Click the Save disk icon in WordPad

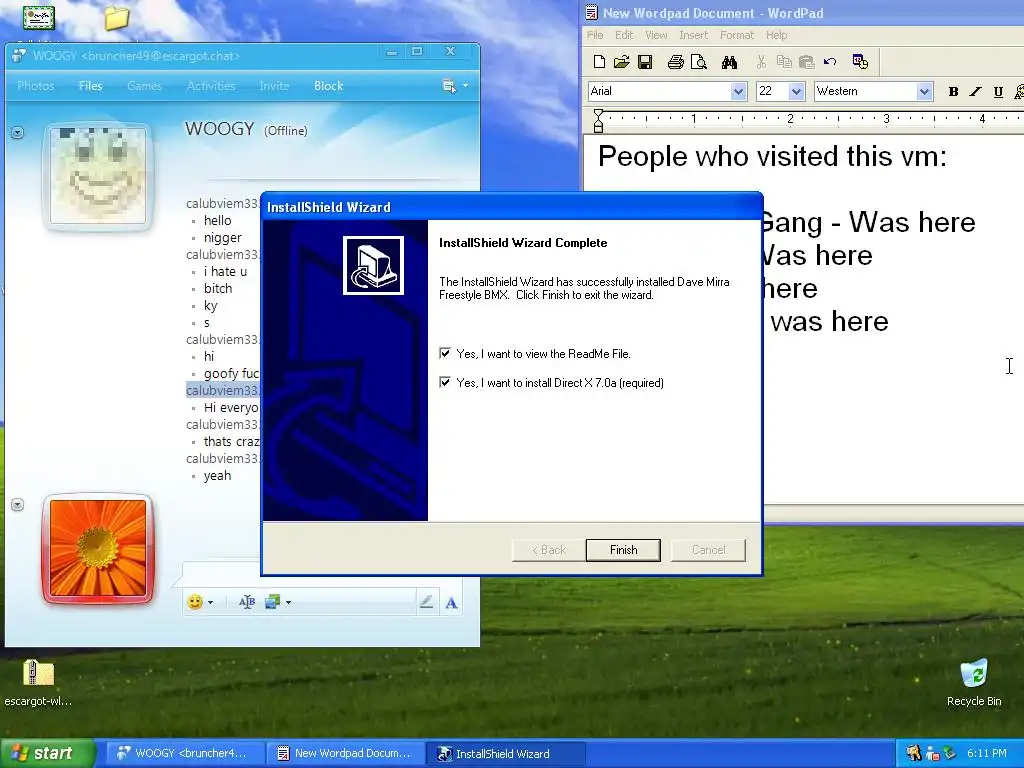[x=645, y=62]
